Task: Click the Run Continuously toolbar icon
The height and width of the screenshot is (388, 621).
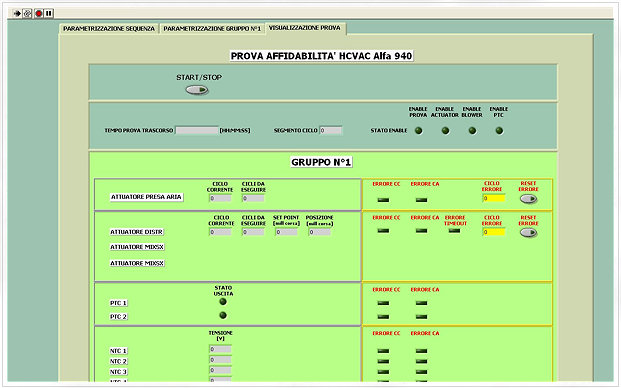Action: (27, 13)
